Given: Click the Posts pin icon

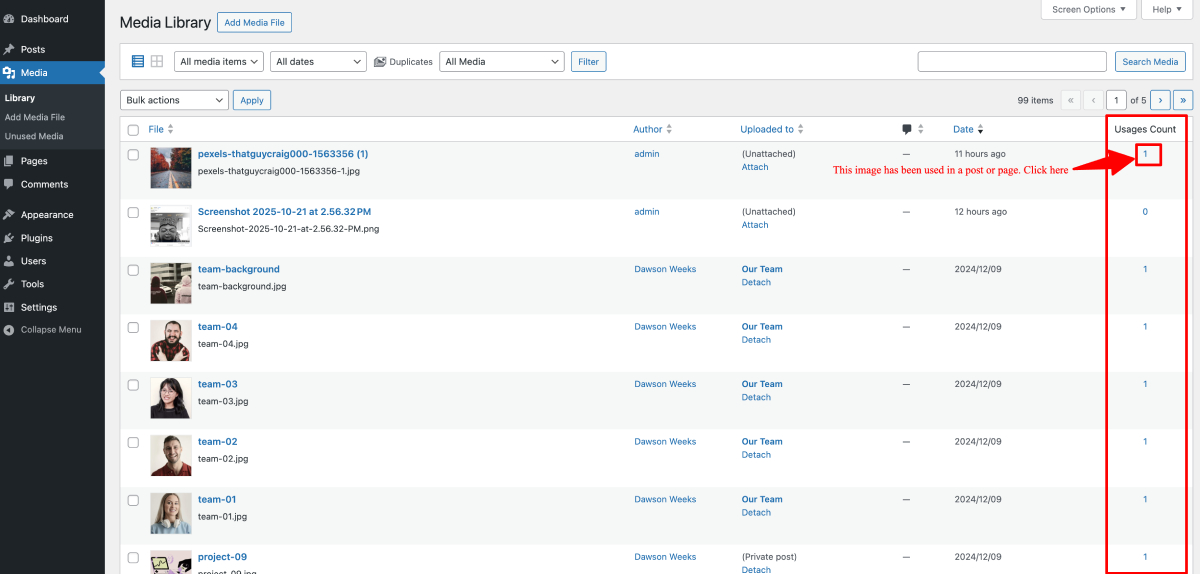Looking at the screenshot, I should pos(9,49).
